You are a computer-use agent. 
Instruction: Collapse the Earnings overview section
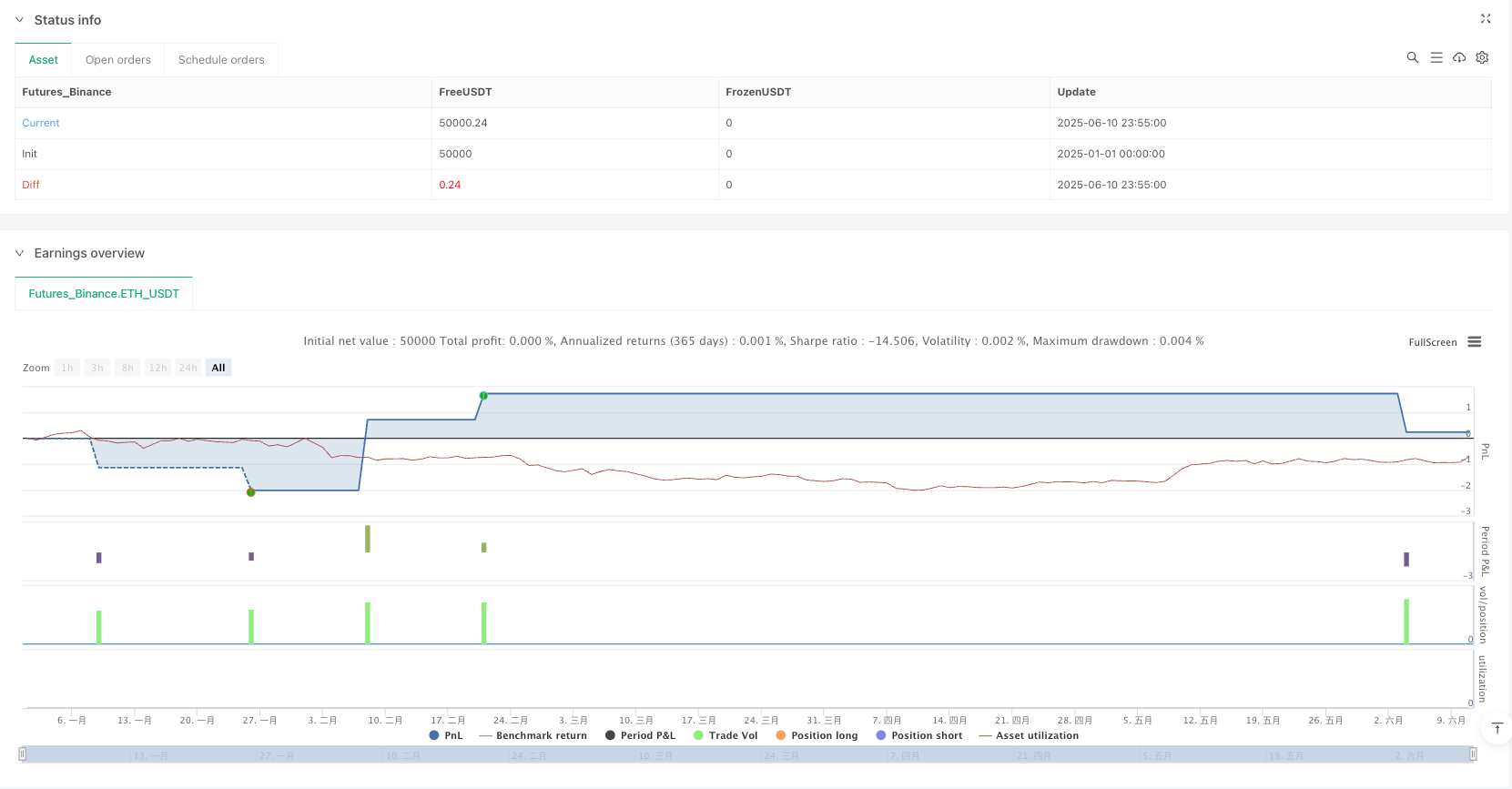point(20,253)
